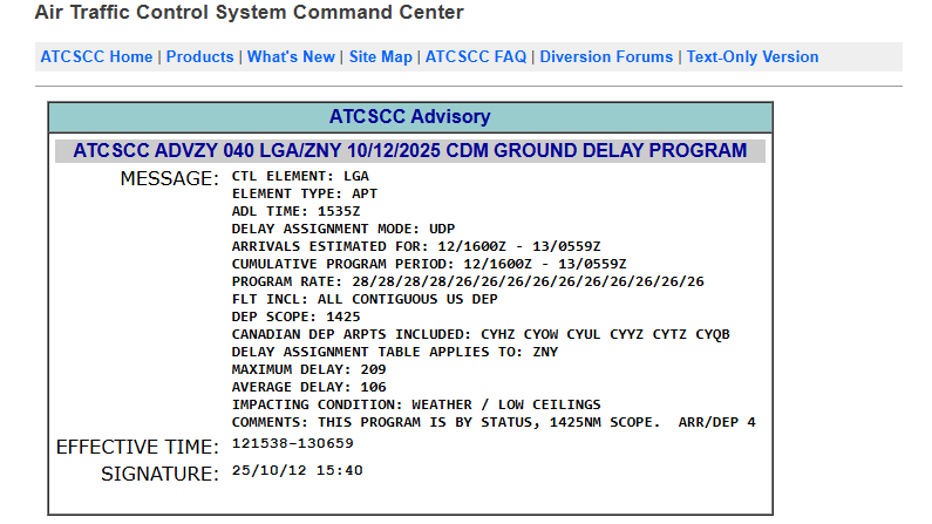Click the signature timestamp 25/10/12 15:40

(297, 470)
